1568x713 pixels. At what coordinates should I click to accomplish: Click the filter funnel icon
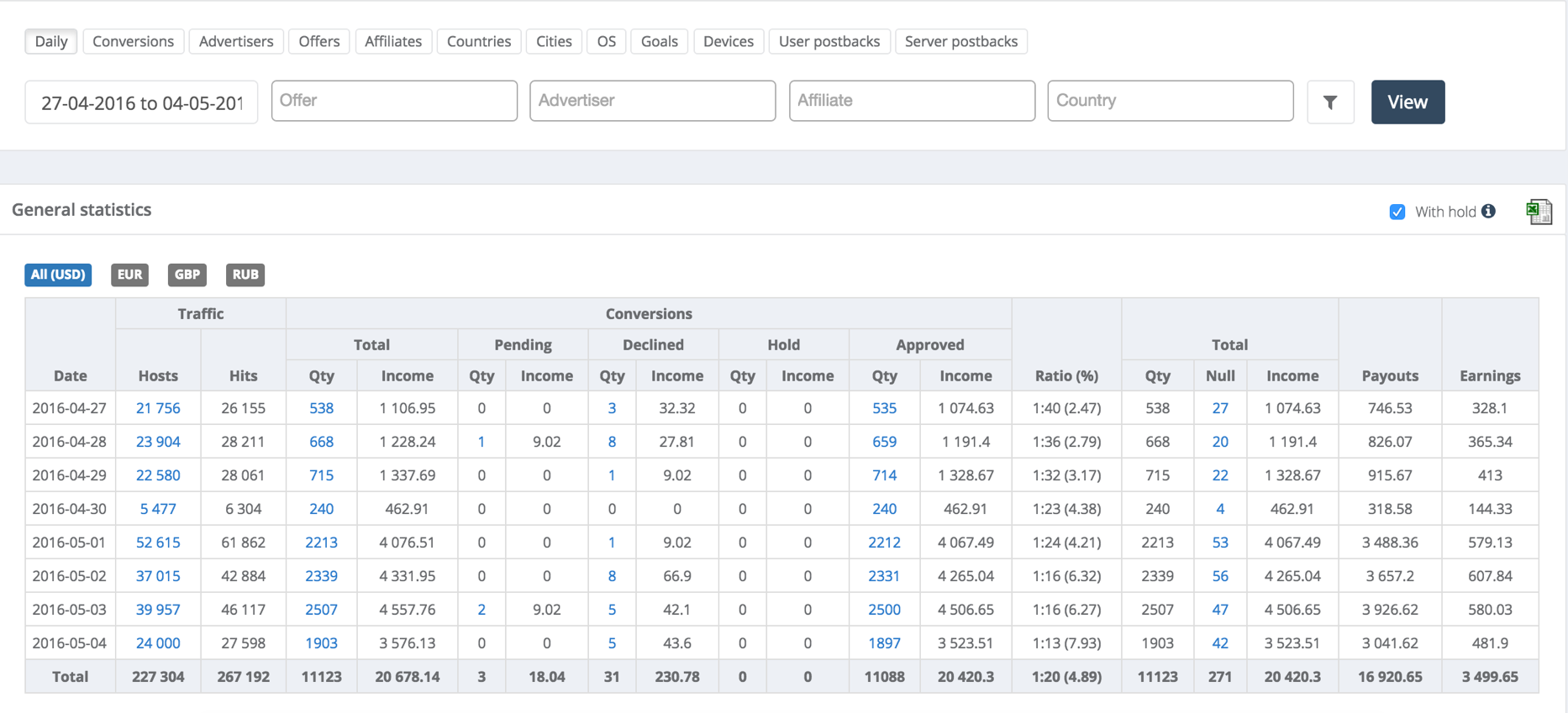1330,102
